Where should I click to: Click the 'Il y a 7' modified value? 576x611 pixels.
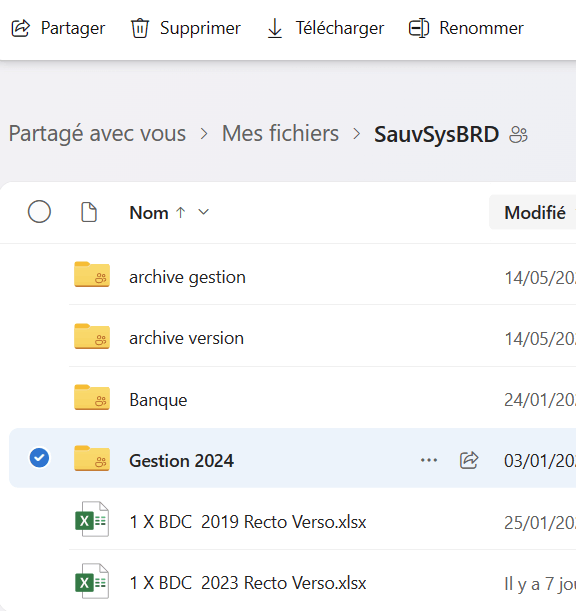(540, 585)
